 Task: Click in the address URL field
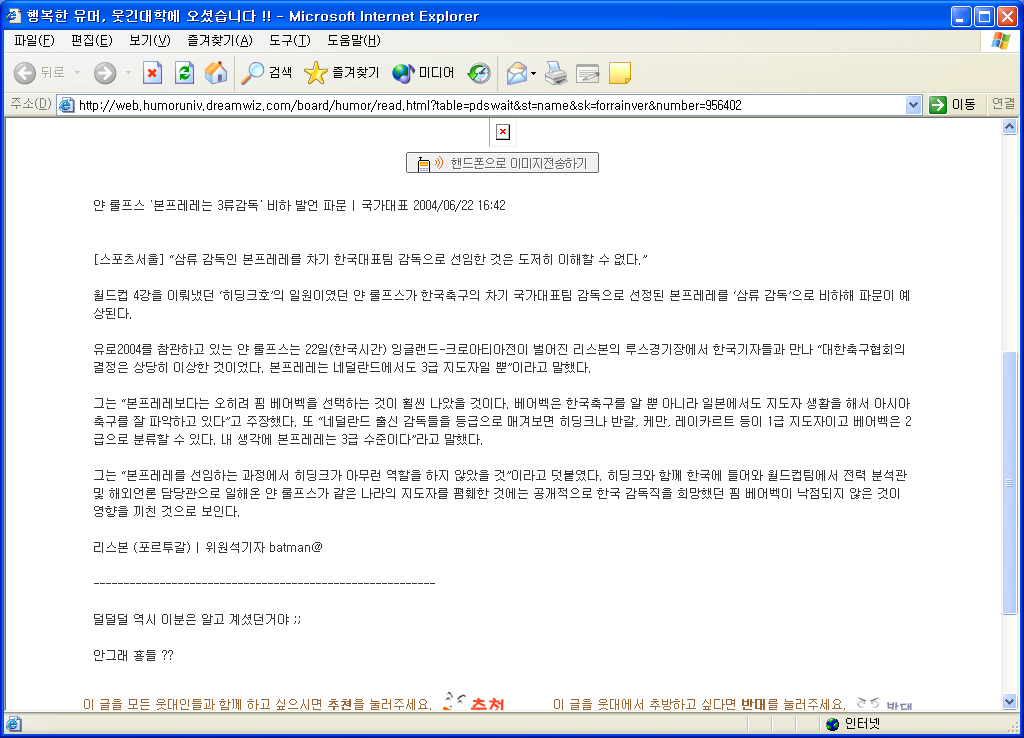click(490, 104)
